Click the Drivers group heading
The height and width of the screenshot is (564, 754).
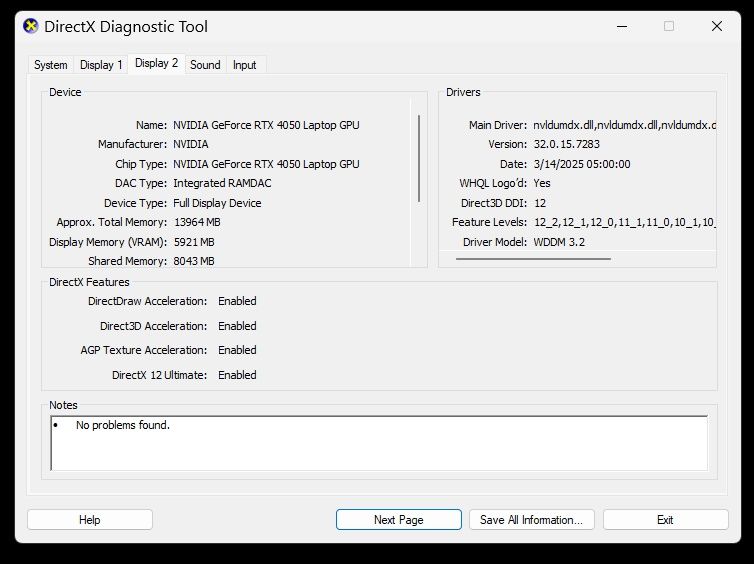click(463, 92)
